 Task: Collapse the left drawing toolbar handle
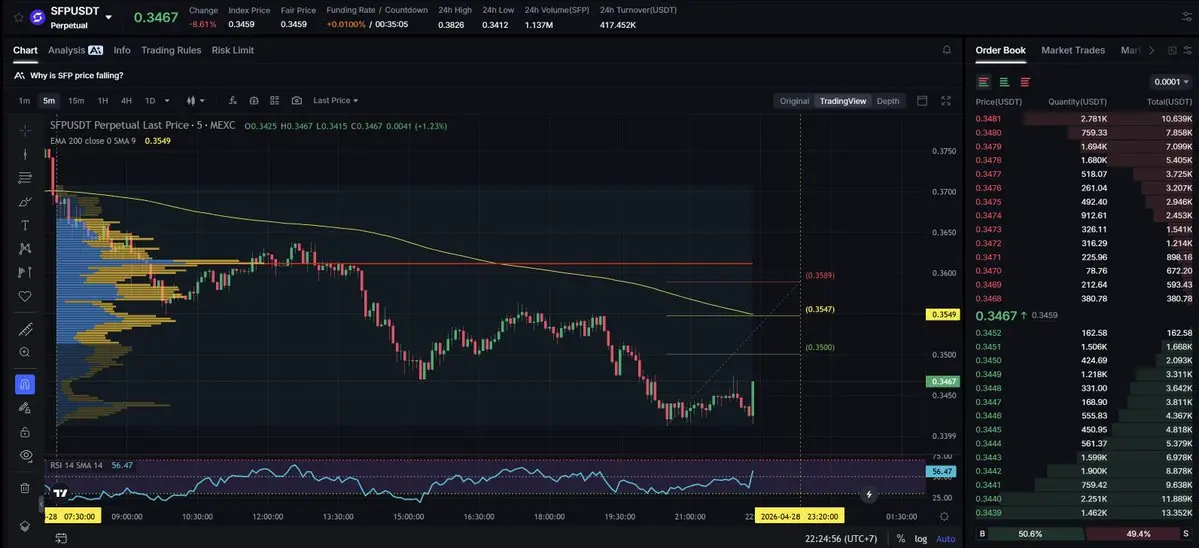pos(42,504)
